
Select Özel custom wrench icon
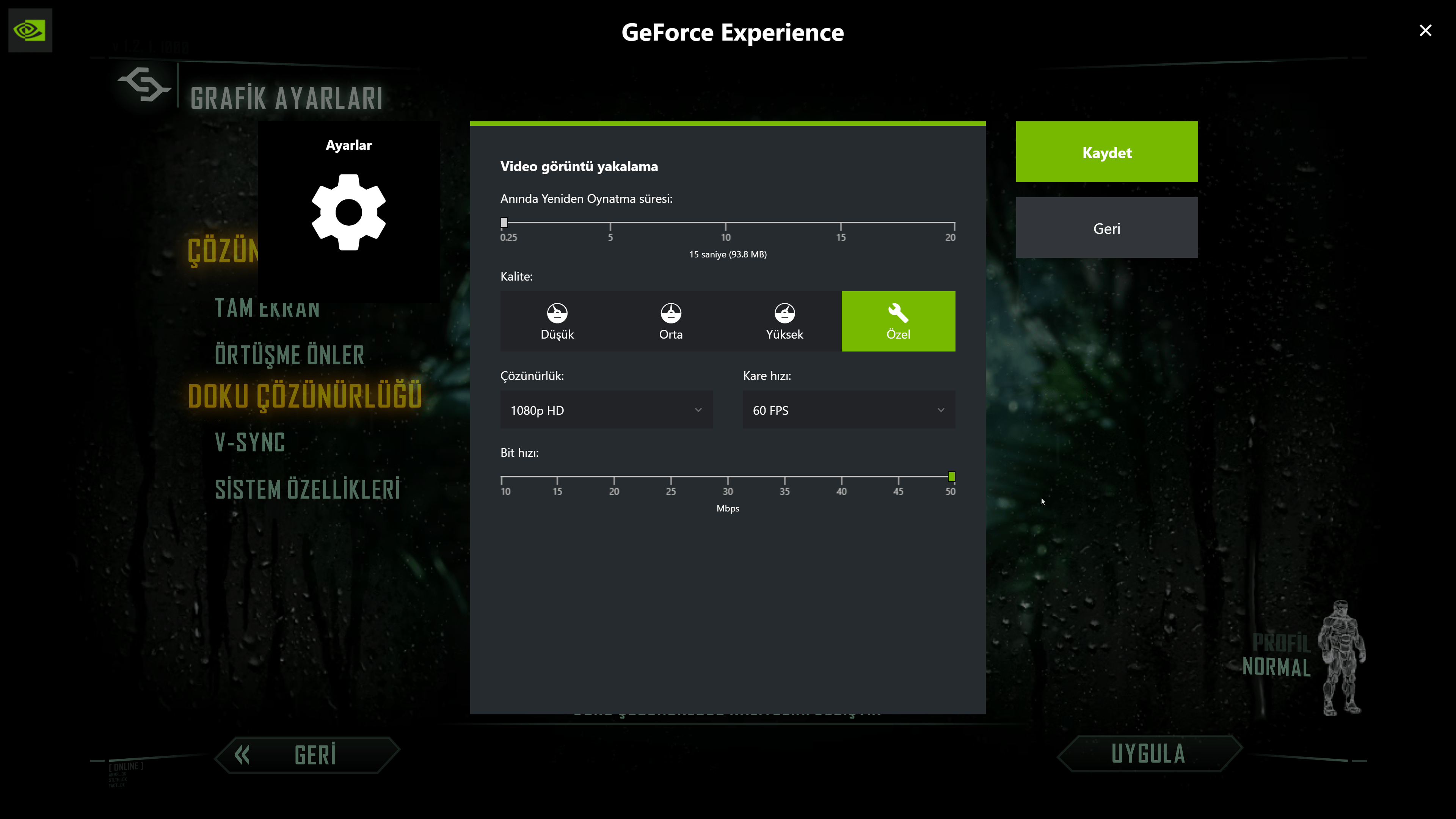(x=897, y=312)
